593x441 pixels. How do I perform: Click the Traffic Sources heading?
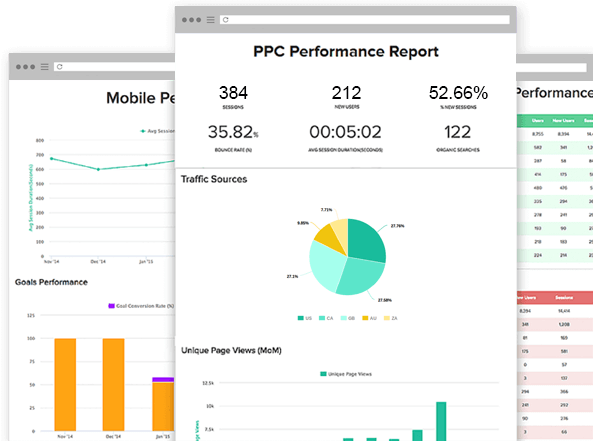tap(214, 179)
